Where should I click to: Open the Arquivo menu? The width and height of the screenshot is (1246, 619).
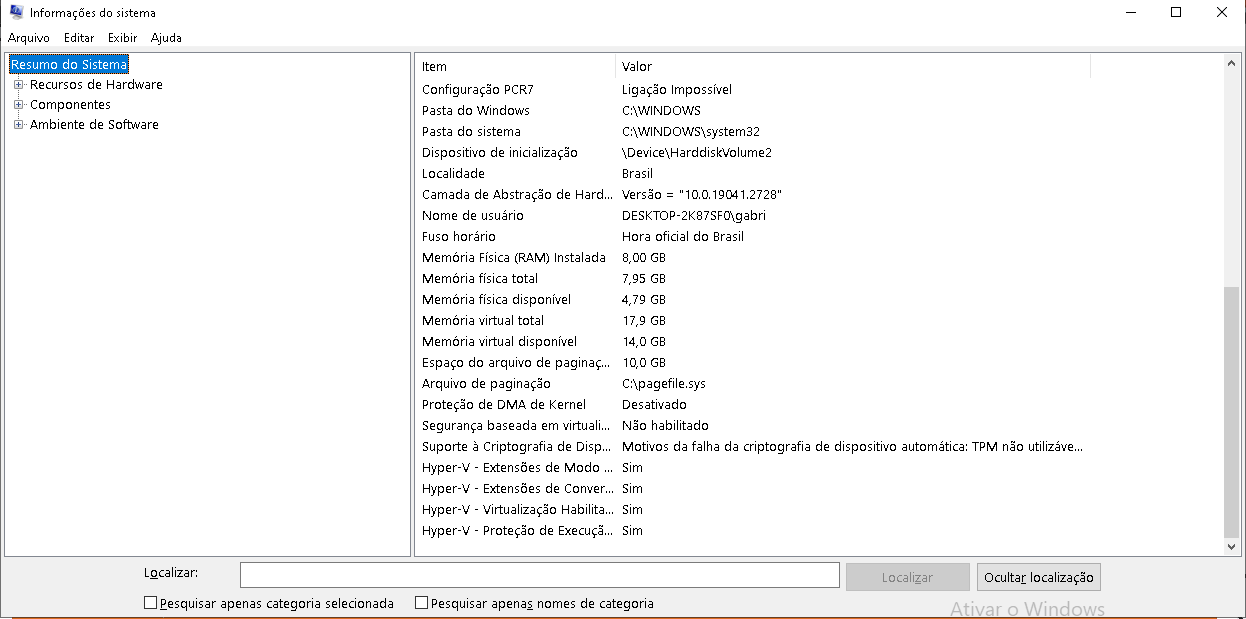click(x=29, y=38)
